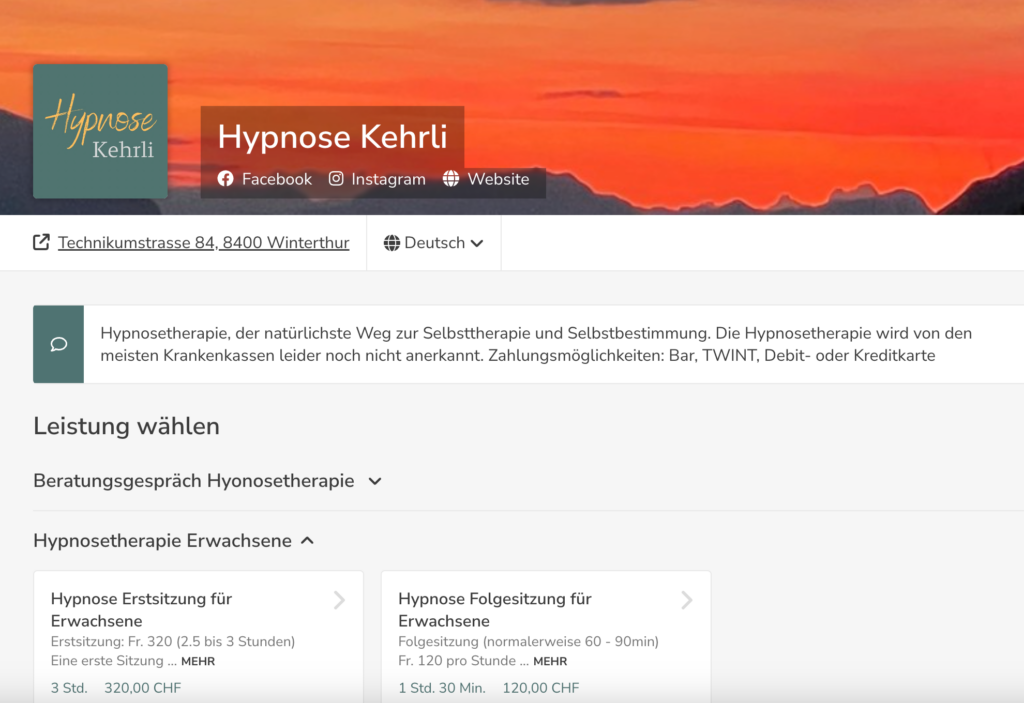Viewport: 1024px width, 703px height.
Task: Select Hypnose Erstsitzung für Erwachsene service
Action: pos(141,609)
